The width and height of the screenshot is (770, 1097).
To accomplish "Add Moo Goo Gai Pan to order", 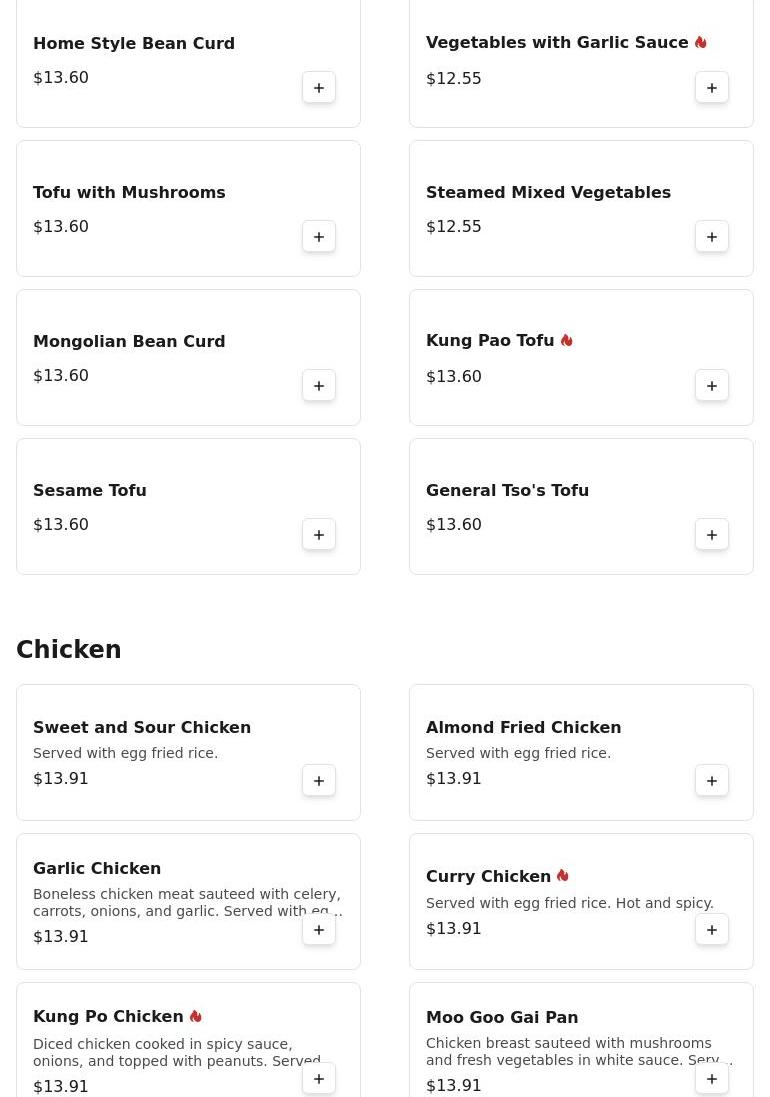I will (712, 1079).
